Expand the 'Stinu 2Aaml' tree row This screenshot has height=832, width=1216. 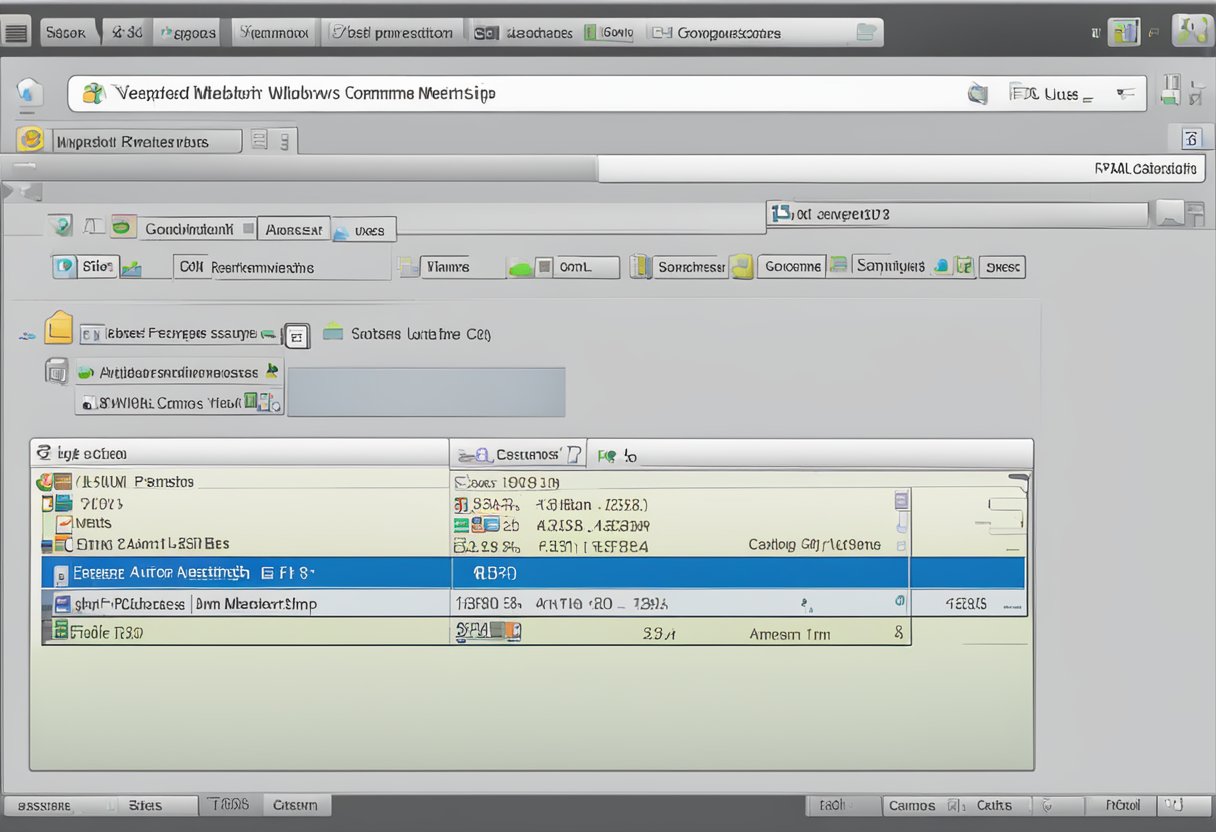(46, 545)
